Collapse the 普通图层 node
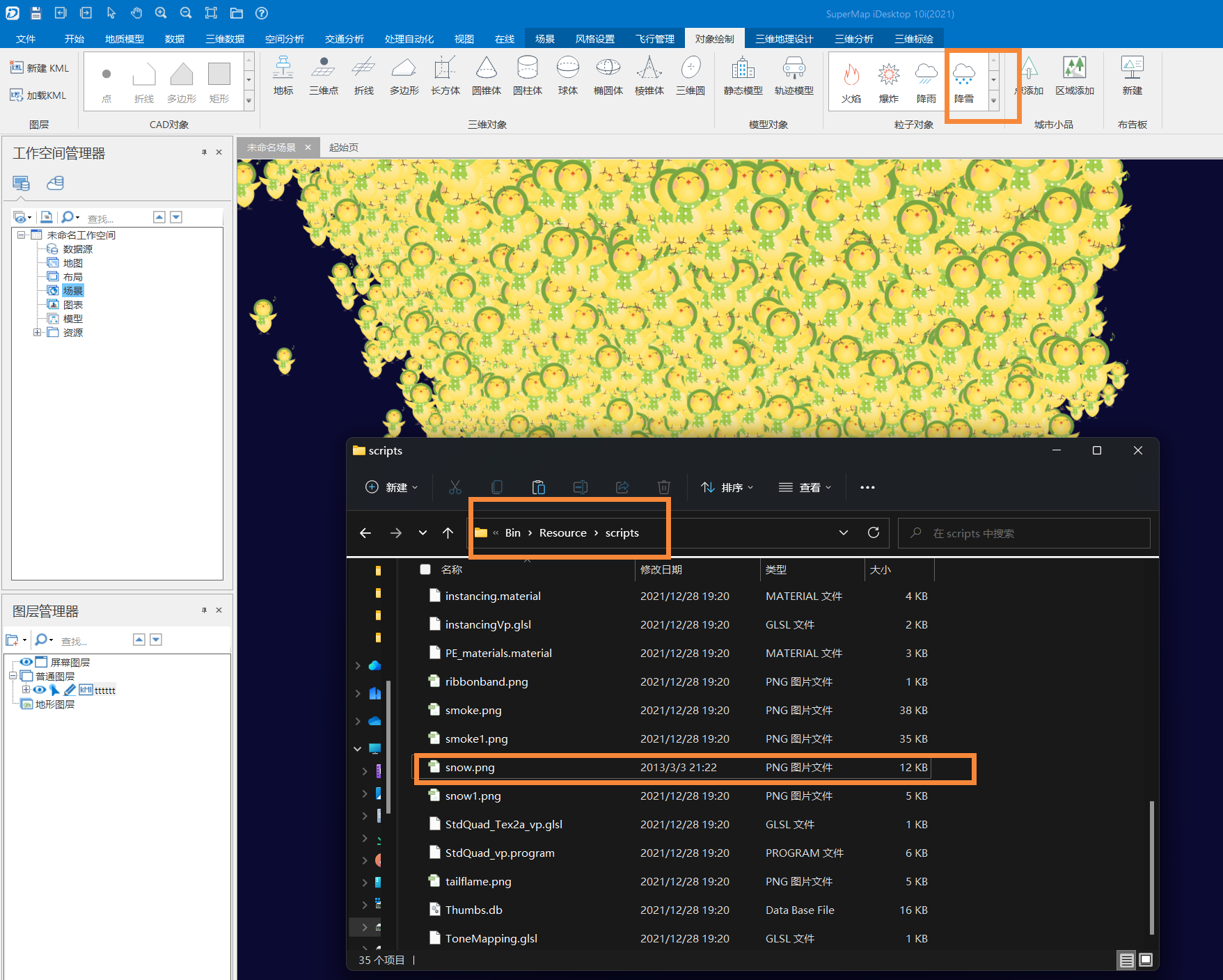The width and height of the screenshot is (1223, 980). (13, 676)
